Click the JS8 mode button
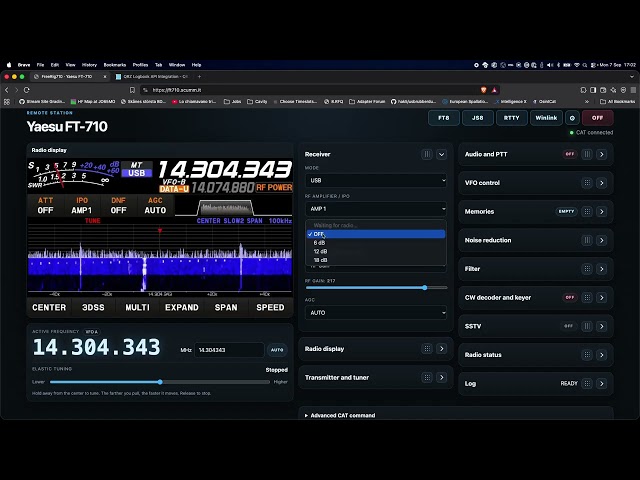640x480 pixels. (x=478, y=118)
